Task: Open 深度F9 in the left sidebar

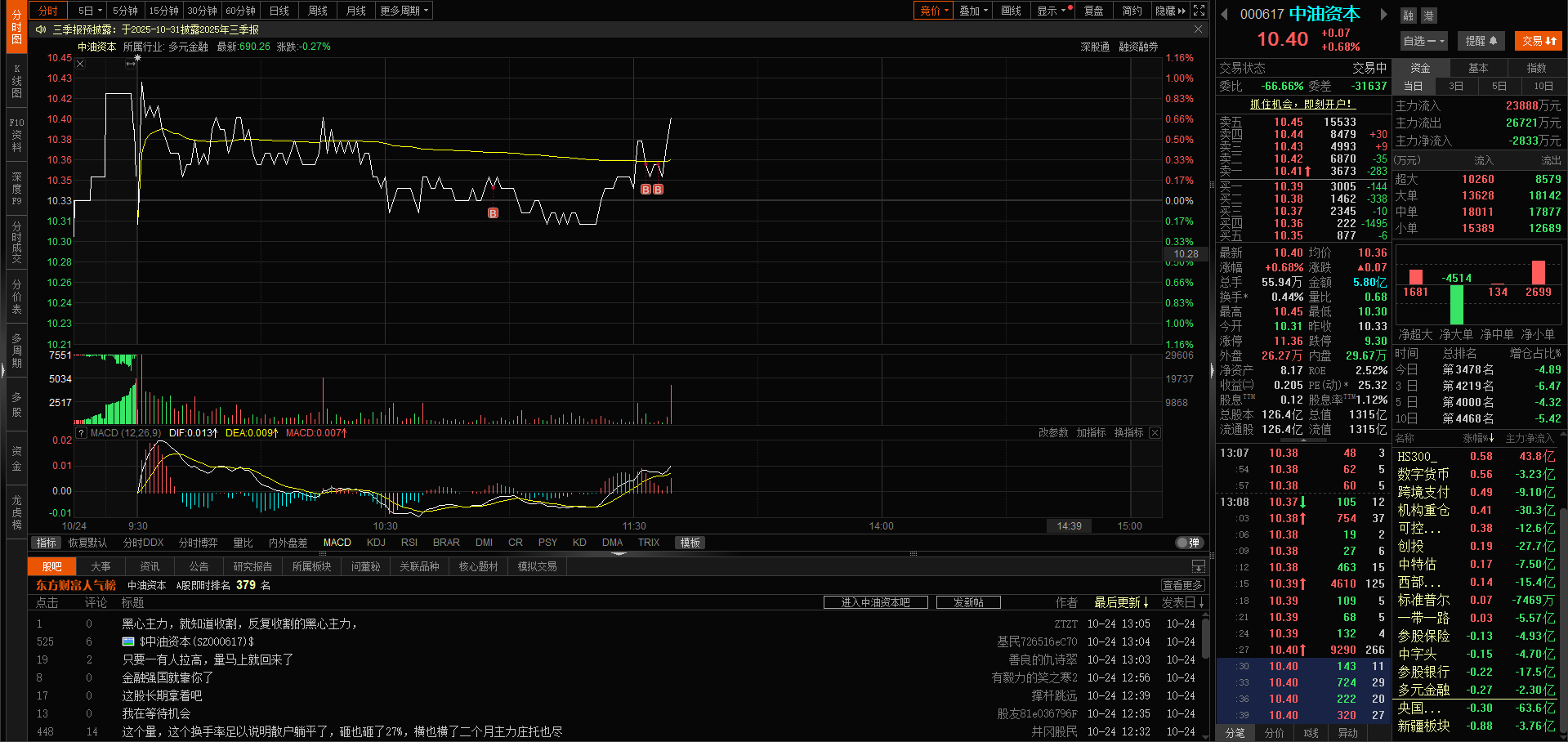Action: pos(16,189)
